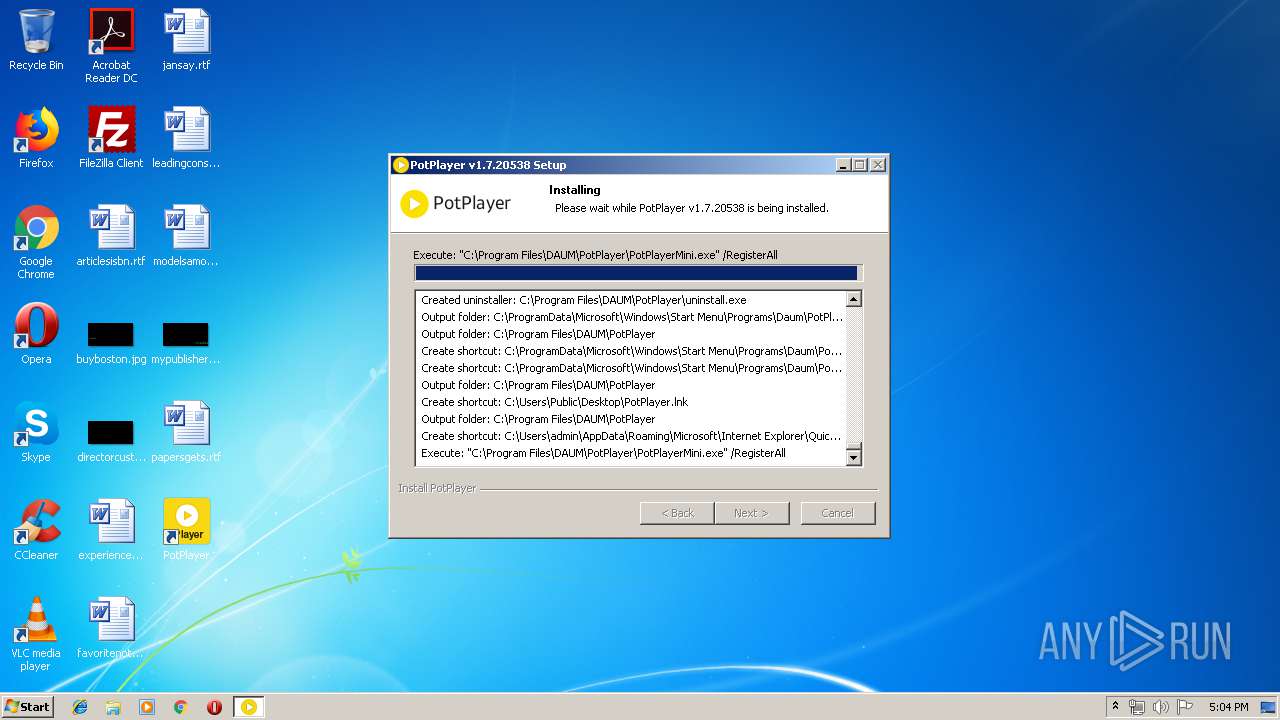Launch Acrobat Reader DC desktop shortcut
Viewport: 1280px width, 720px height.
(111, 45)
